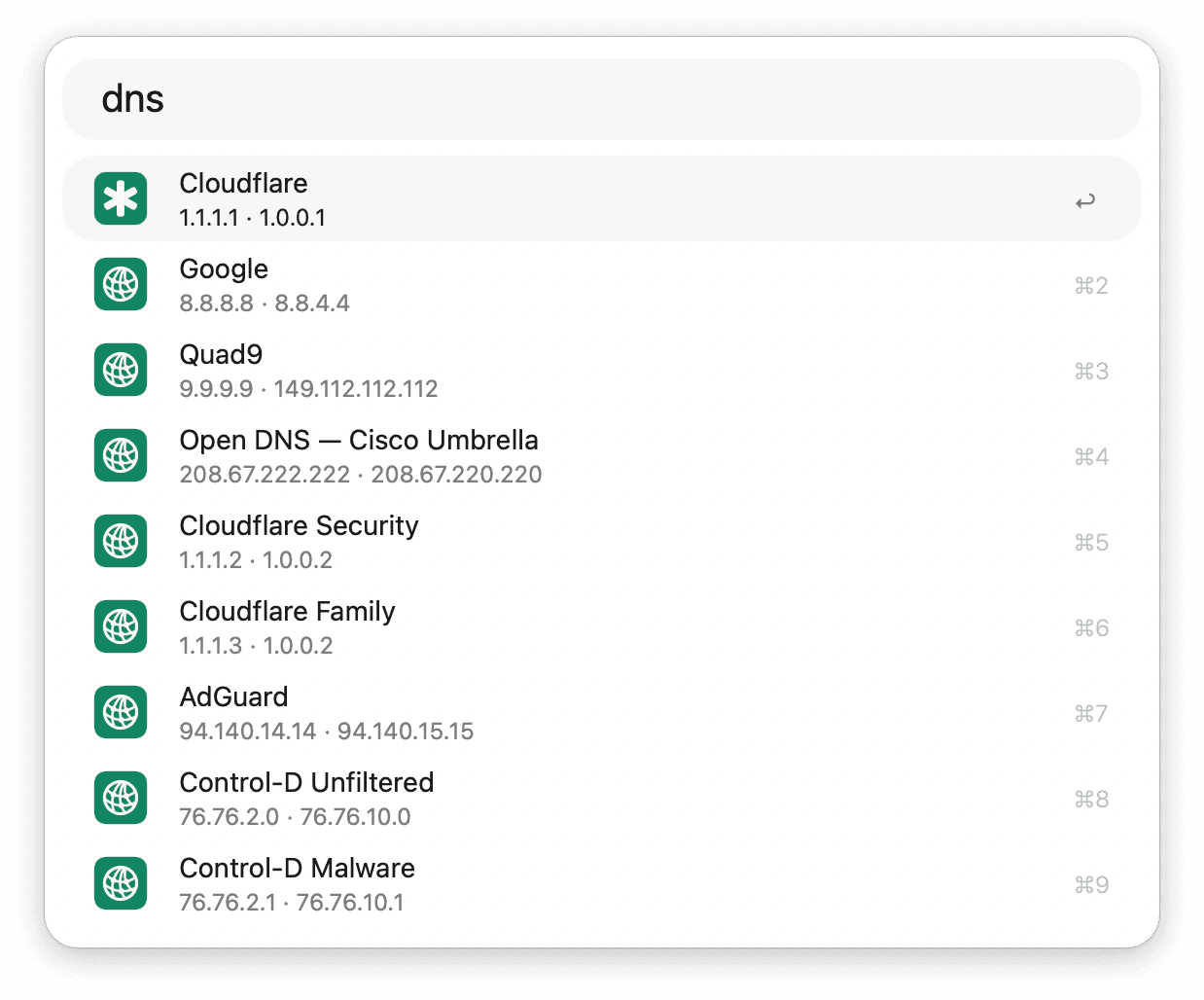Click the return arrow icon on Cloudflare row
Screen dimensions: 1204x1000
pos(1085,201)
